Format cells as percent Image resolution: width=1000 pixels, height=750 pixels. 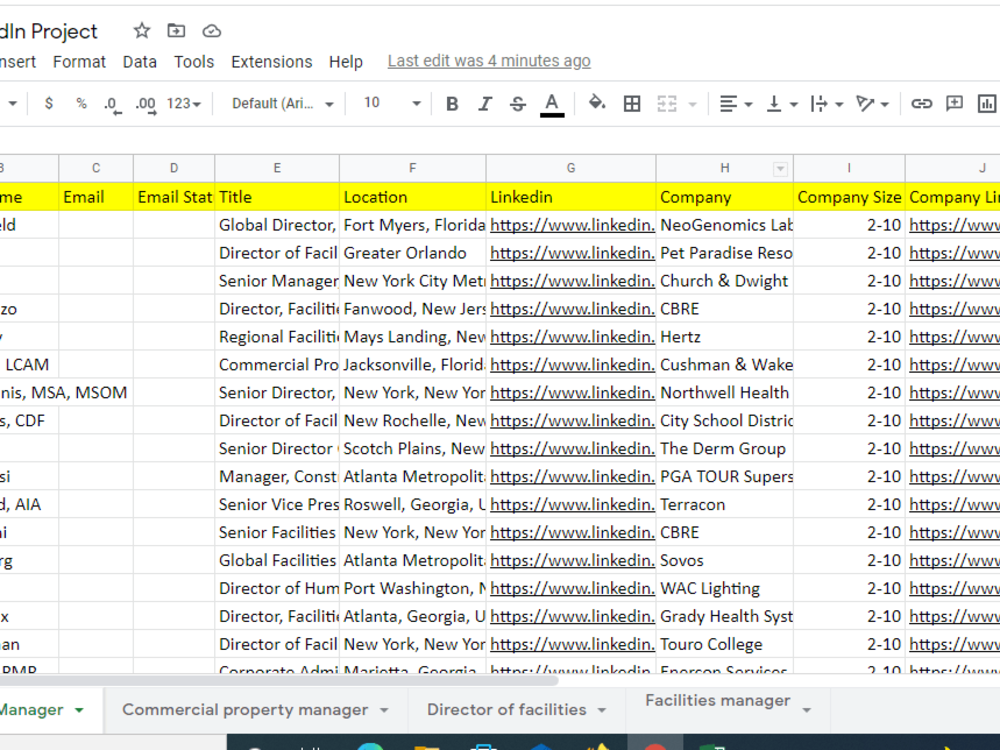pos(81,103)
